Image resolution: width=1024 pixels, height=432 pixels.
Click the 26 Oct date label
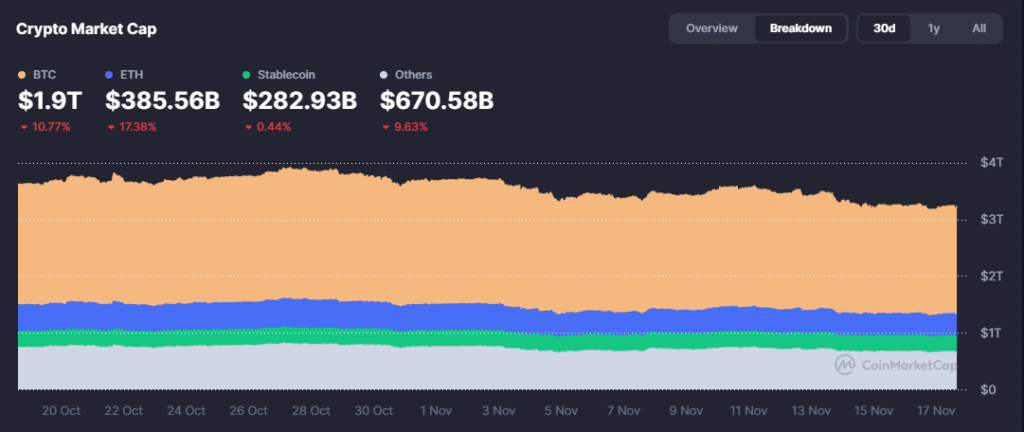[248, 411]
